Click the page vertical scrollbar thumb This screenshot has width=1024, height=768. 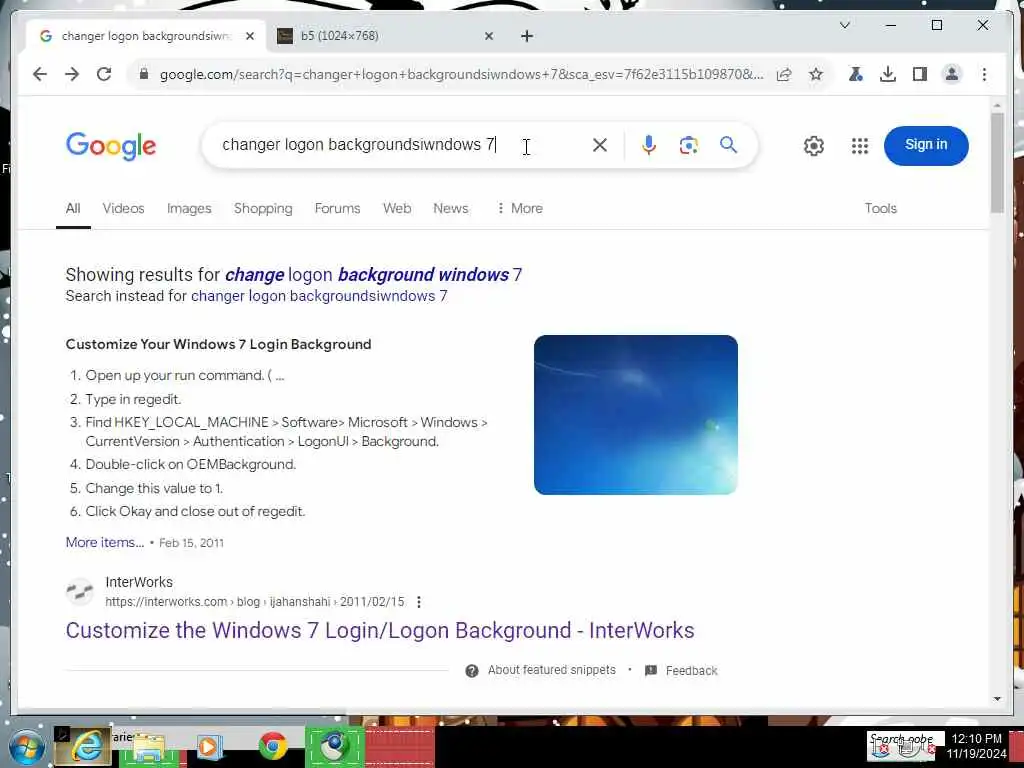(x=997, y=162)
